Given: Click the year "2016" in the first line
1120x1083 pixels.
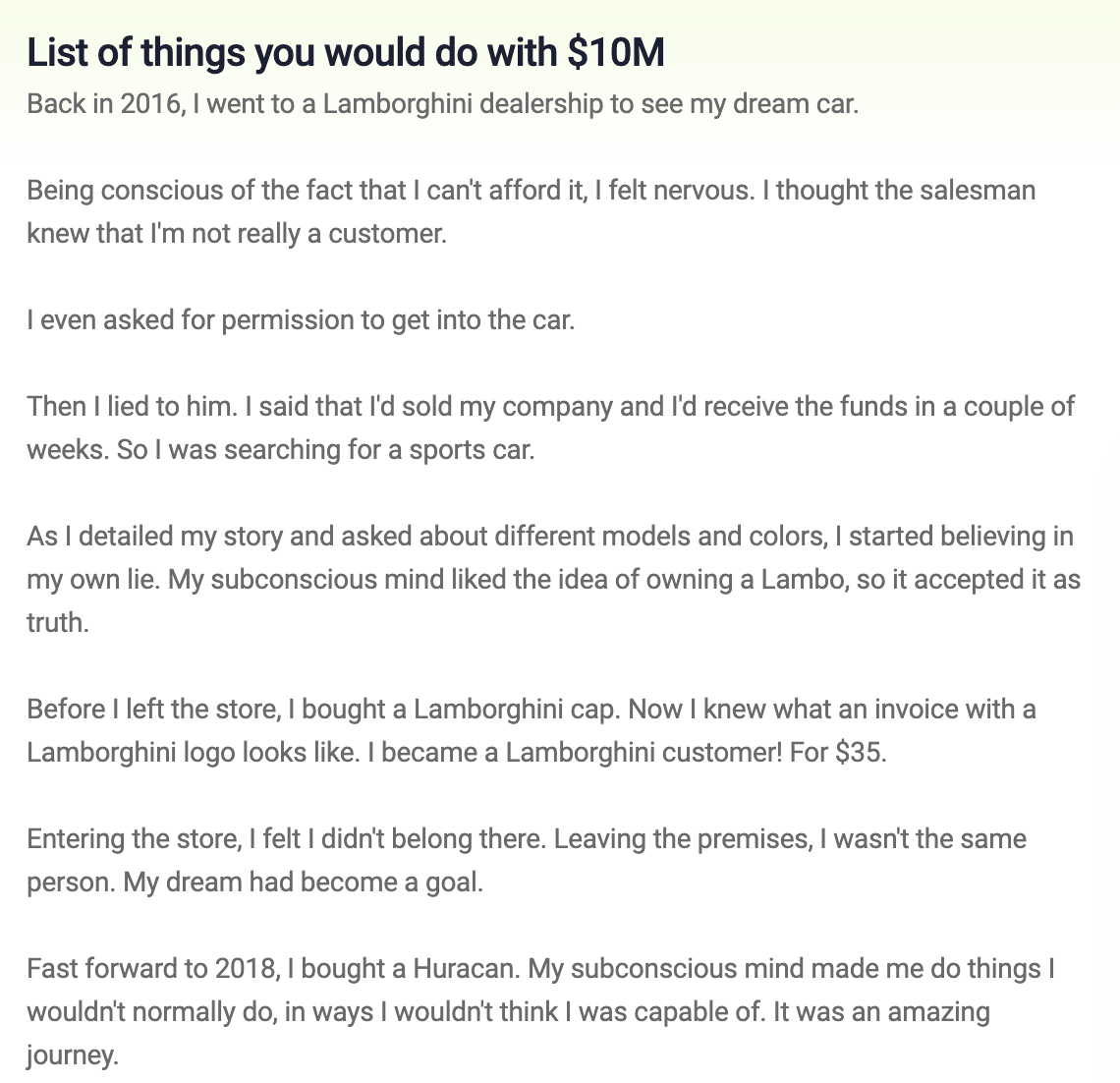Looking at the screenshot, I should tap(151, 103).
